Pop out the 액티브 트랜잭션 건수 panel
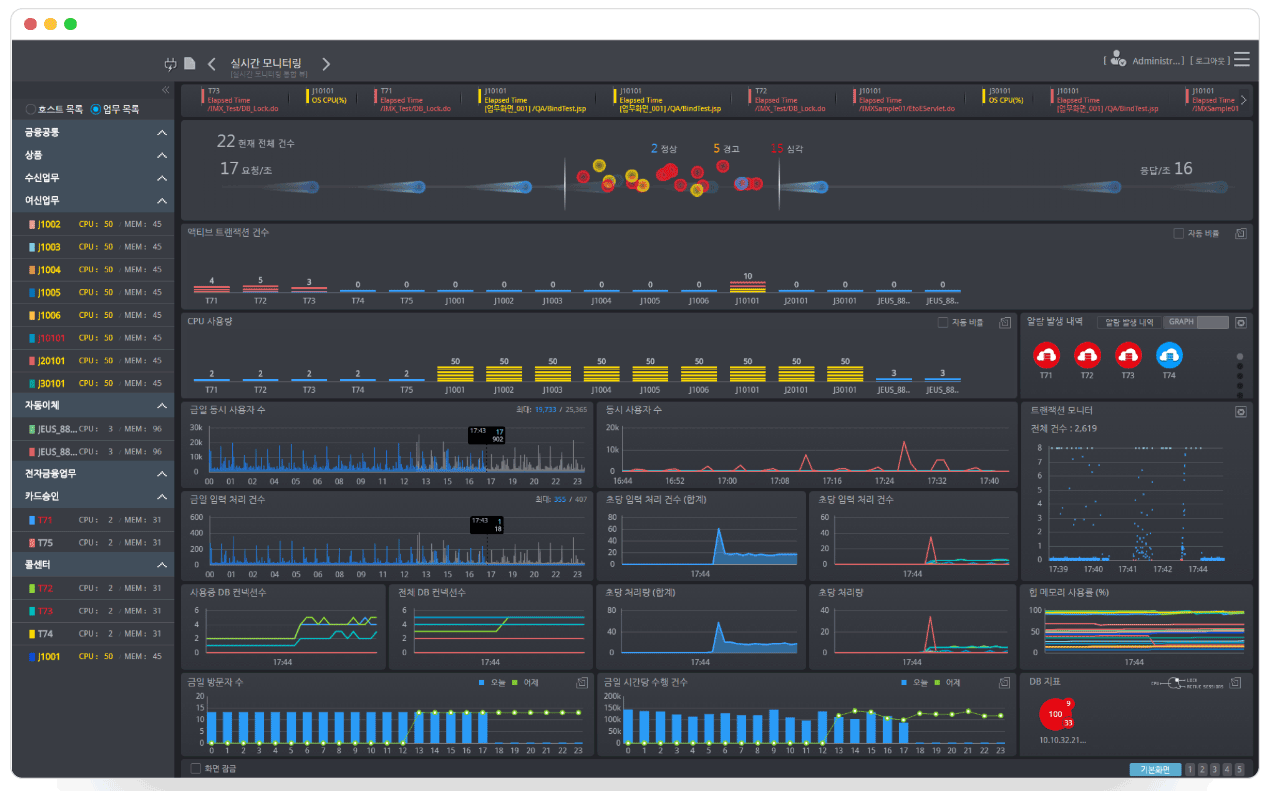The height and width of the screenshot is (791, 1270). 1241,233
